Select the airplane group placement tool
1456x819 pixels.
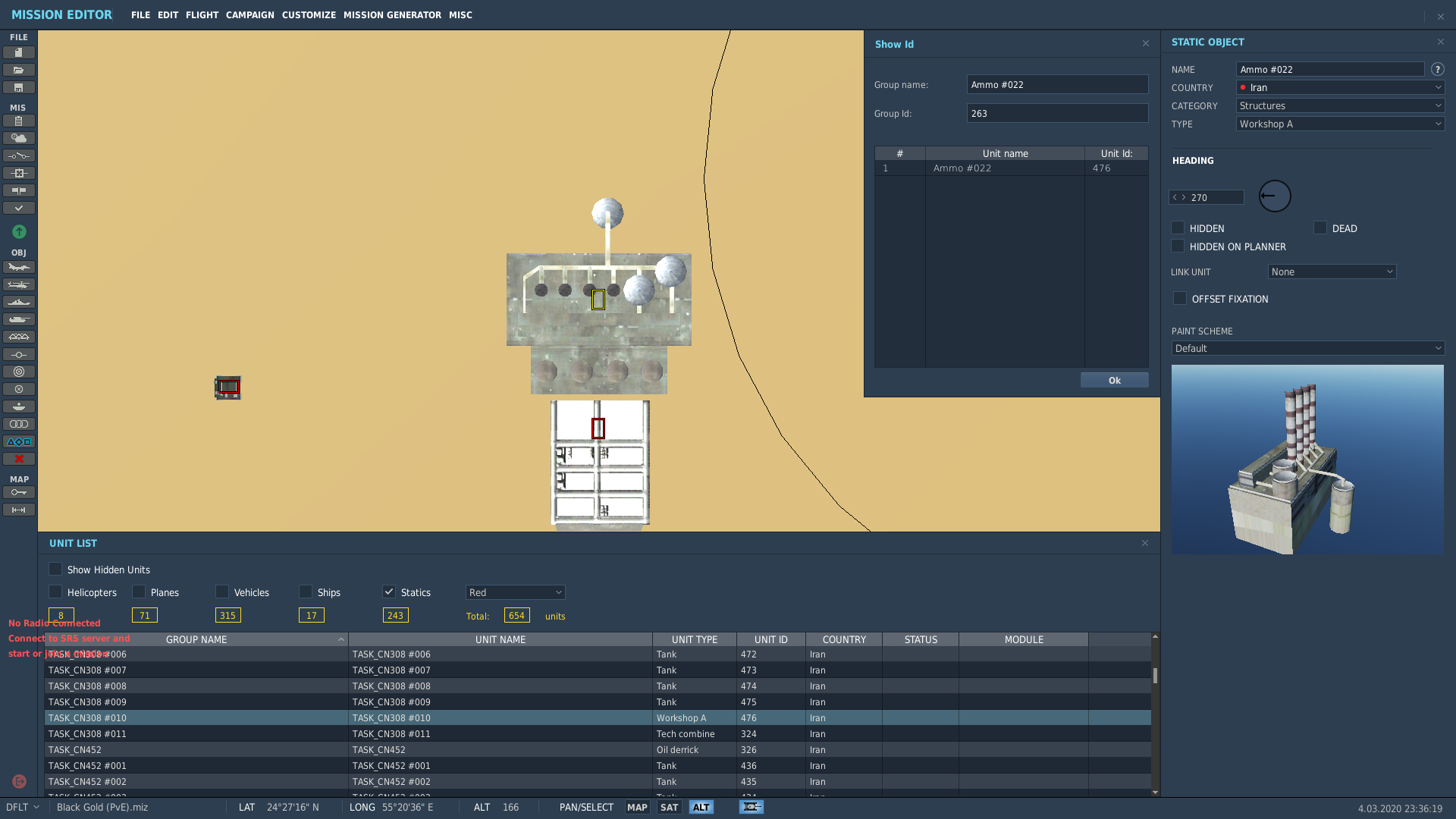19,267
